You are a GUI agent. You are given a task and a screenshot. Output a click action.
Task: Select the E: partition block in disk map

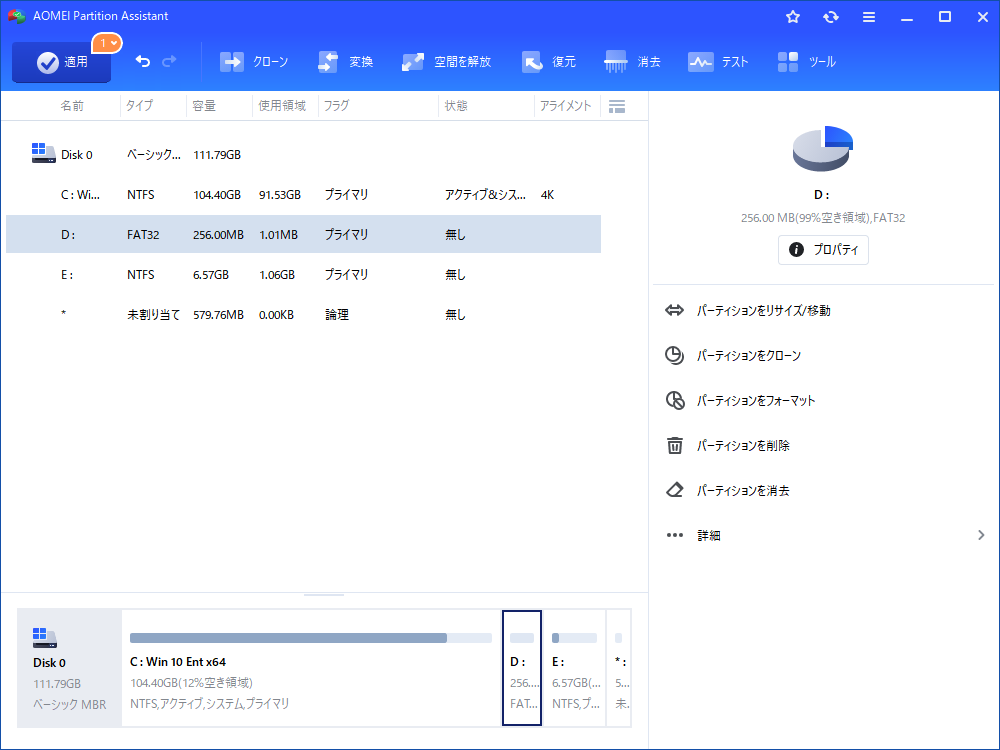pos(575,667)
